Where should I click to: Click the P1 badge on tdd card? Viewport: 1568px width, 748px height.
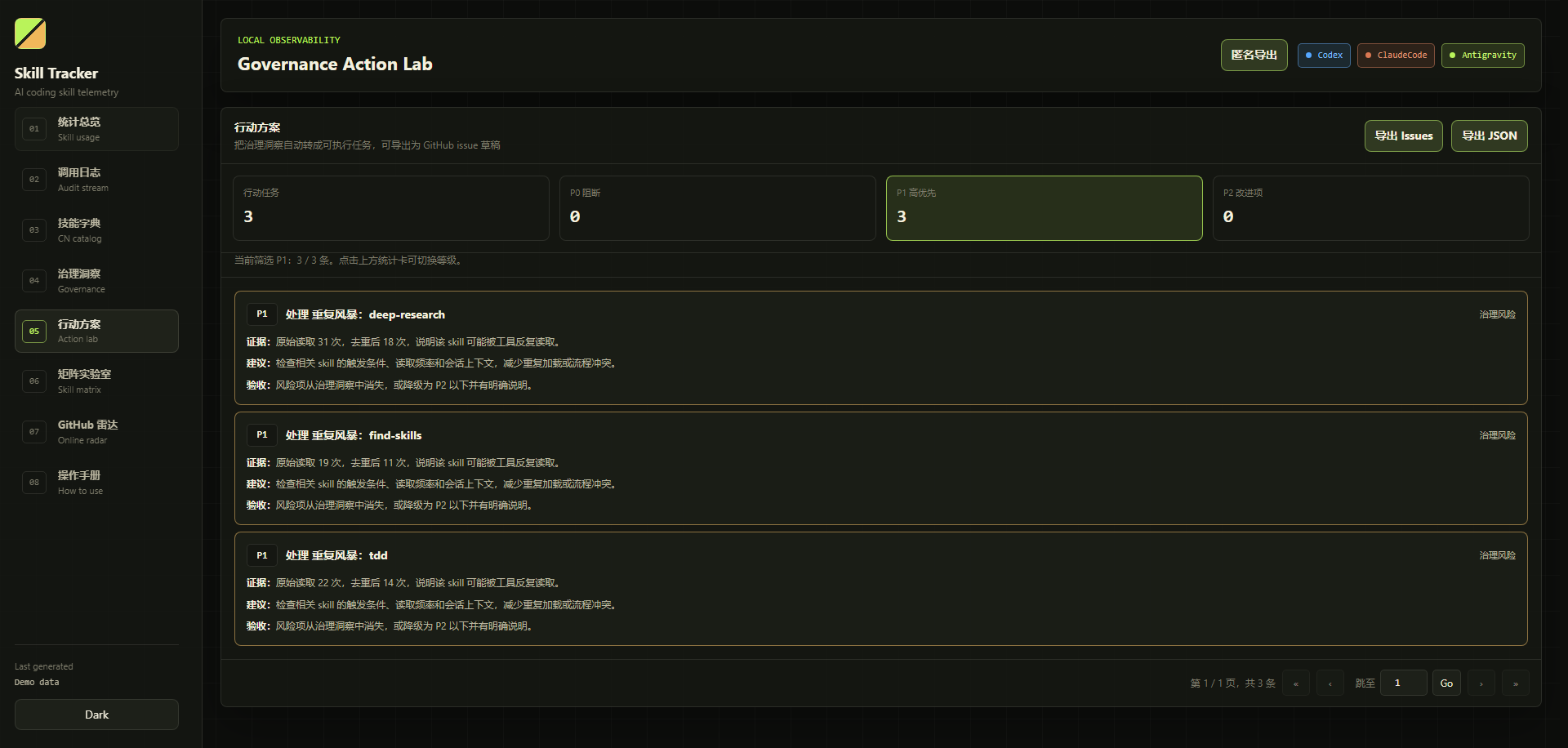[262, 555]
